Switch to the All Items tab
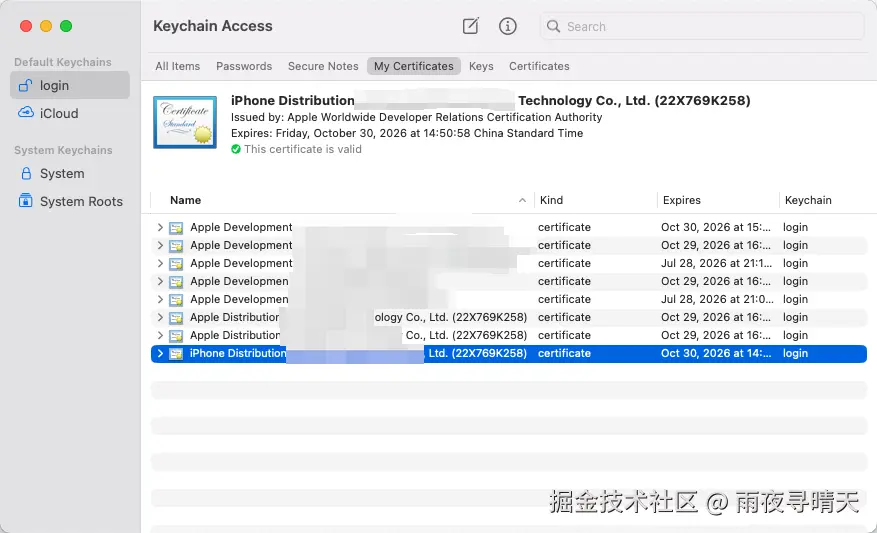 point(177,66)
